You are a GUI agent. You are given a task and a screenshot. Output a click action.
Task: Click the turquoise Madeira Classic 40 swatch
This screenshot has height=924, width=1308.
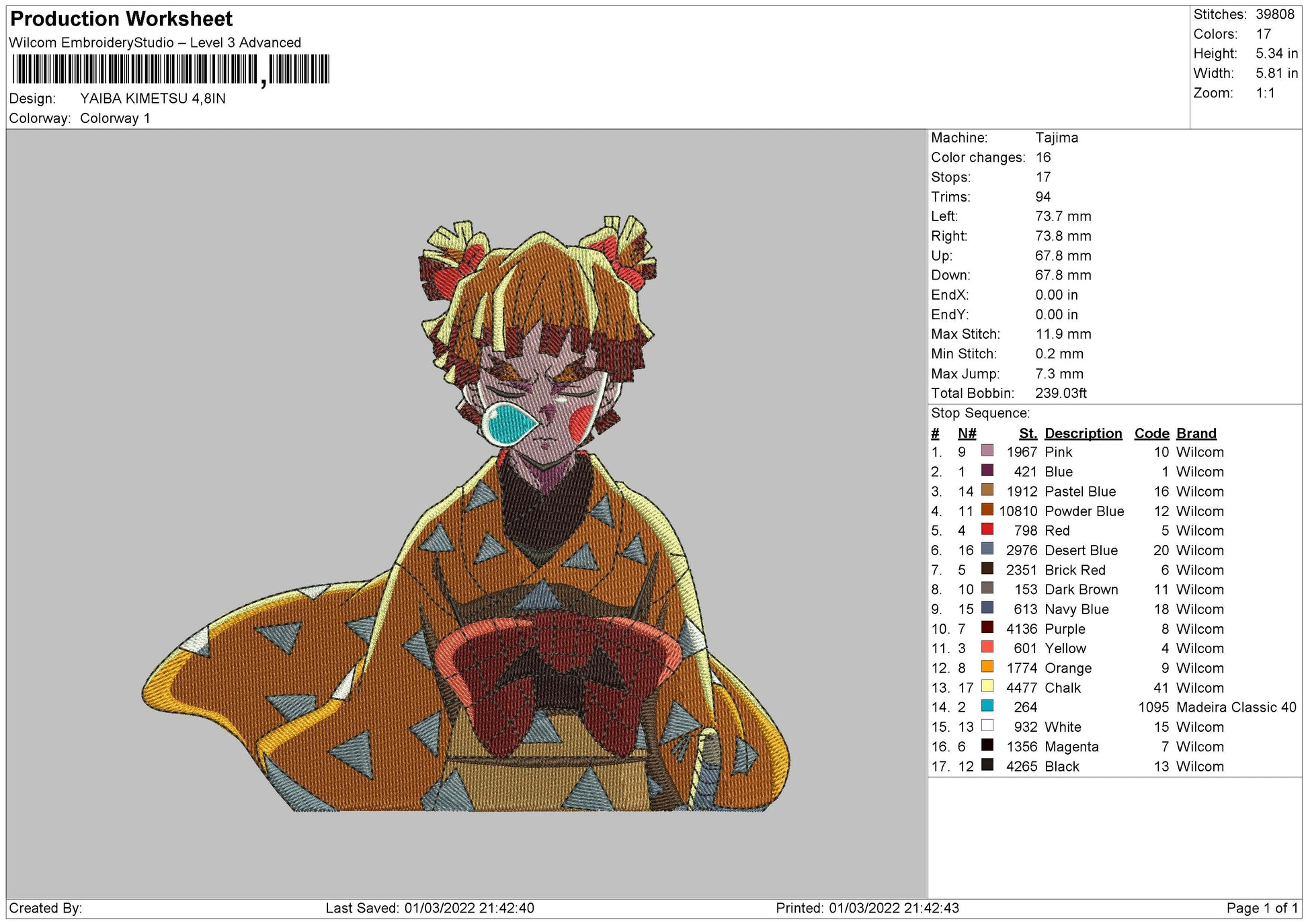(987, 706)
